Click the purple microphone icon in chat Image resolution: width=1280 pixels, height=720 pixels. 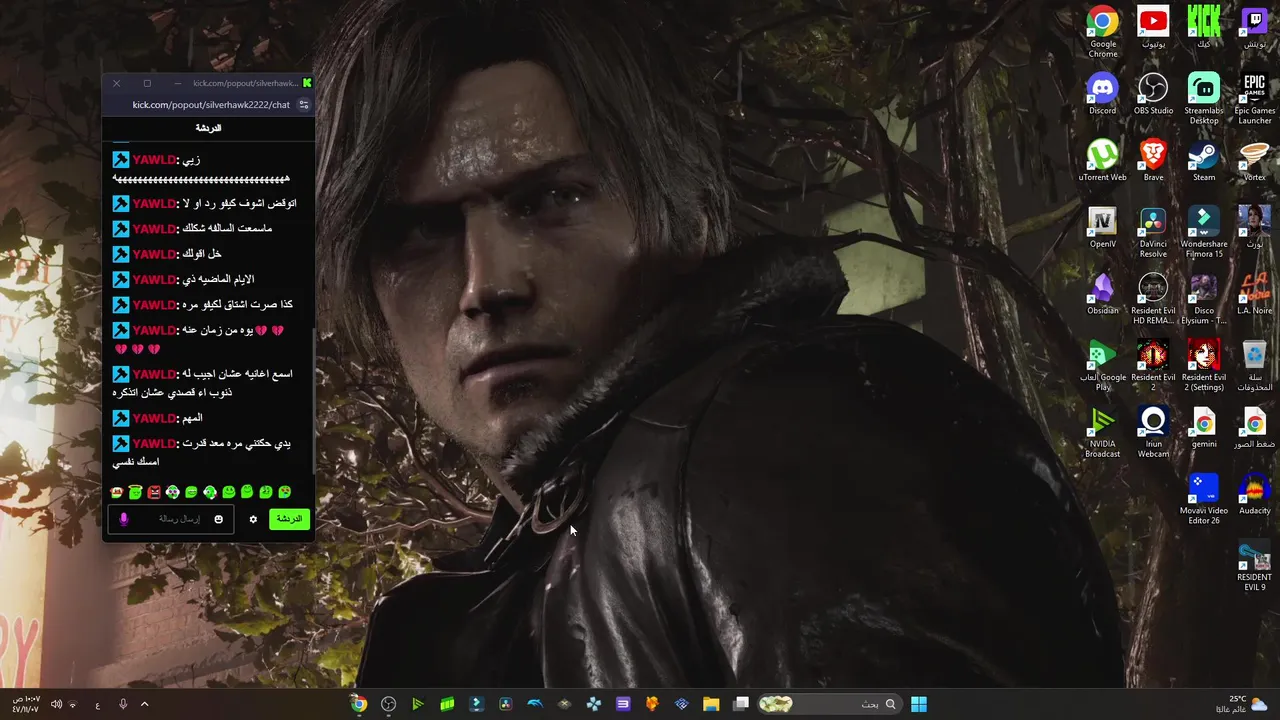point(124,519)
